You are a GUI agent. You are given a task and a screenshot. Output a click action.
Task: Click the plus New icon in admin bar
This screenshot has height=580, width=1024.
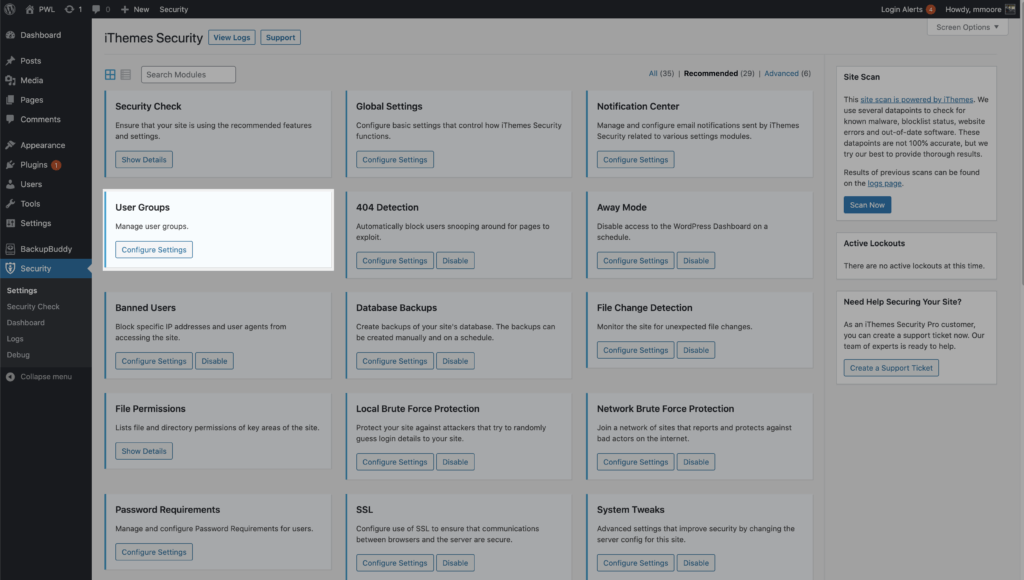(125, 9)
